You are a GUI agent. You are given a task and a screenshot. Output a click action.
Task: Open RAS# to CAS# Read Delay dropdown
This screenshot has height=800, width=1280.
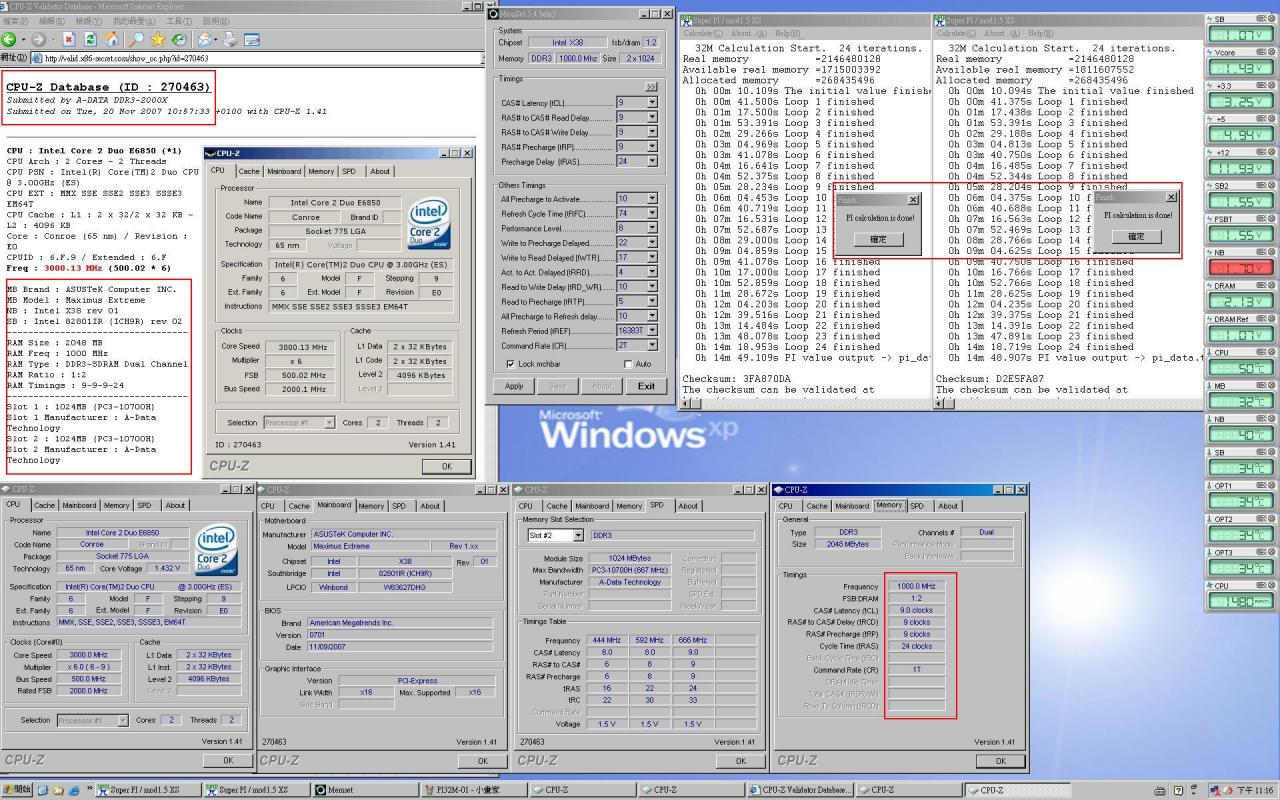coord(652,117)
